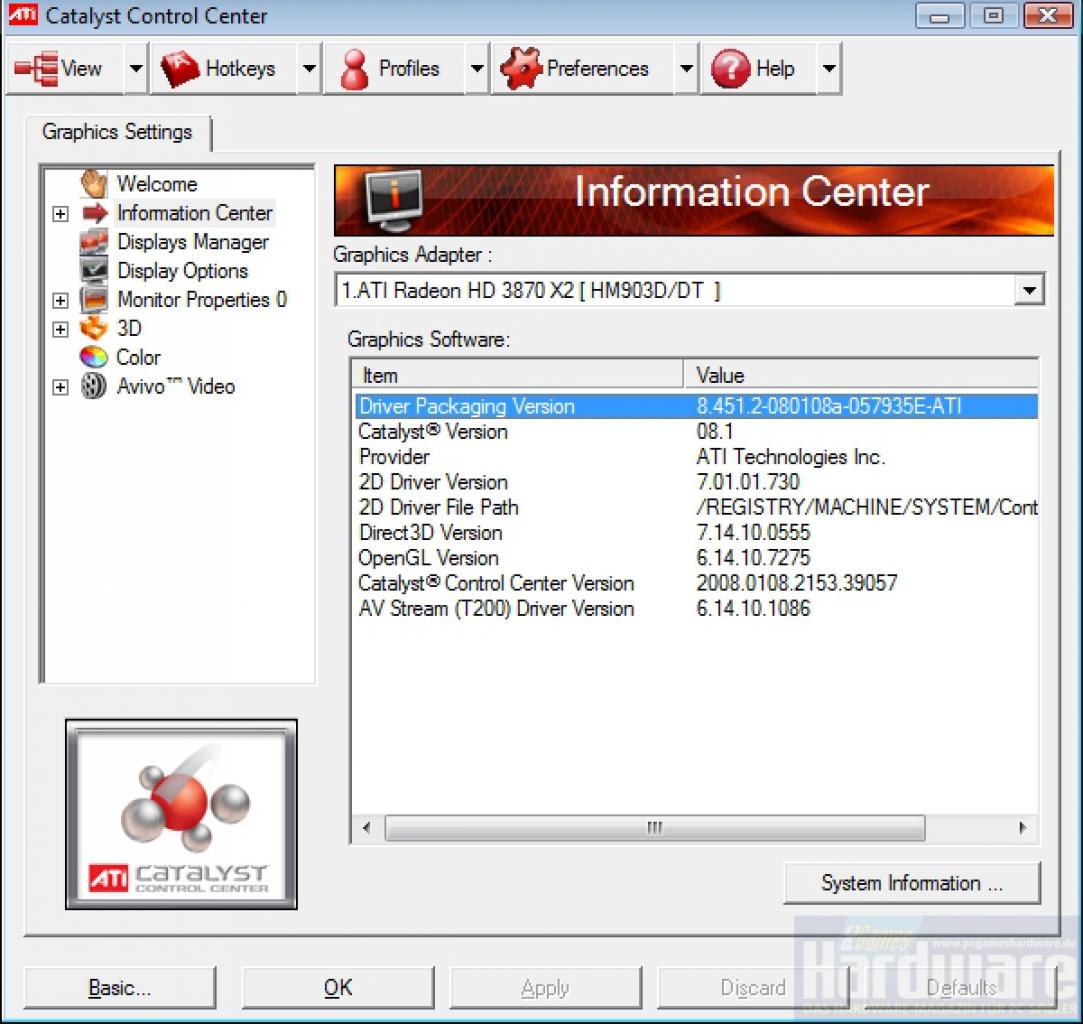The width and height of the screenshot is (1083, 1024).
Task: Click the value 2008.0108.2153.39057
Action: 796,583
